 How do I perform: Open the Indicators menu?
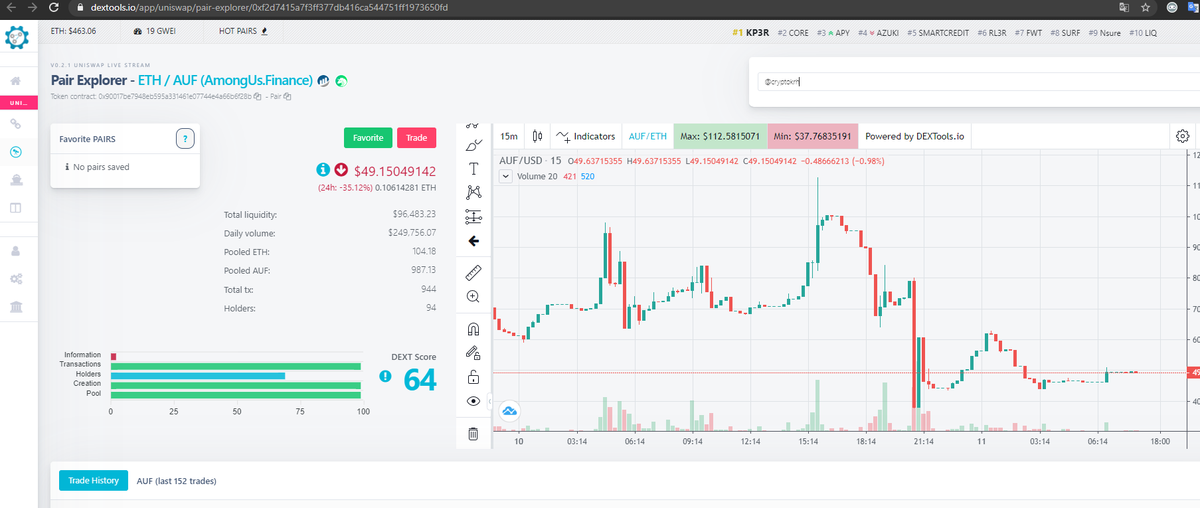pyautogui.click(x=585, y=136)
